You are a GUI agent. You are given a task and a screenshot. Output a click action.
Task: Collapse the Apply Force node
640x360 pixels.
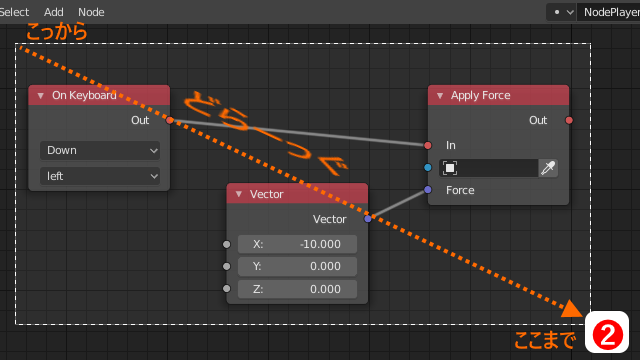pos(440,96)
